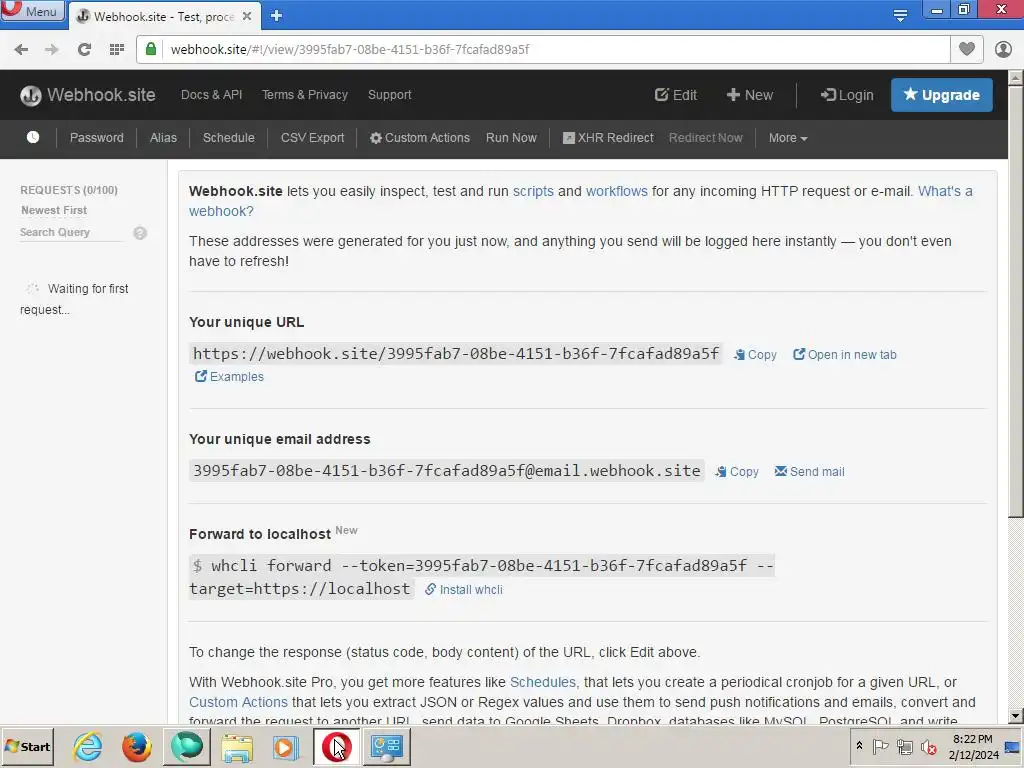Image resolution: width=1024 pixels, height=768 pixels.
Task: Bookmark page with heart icon
Action: point(967,49)
